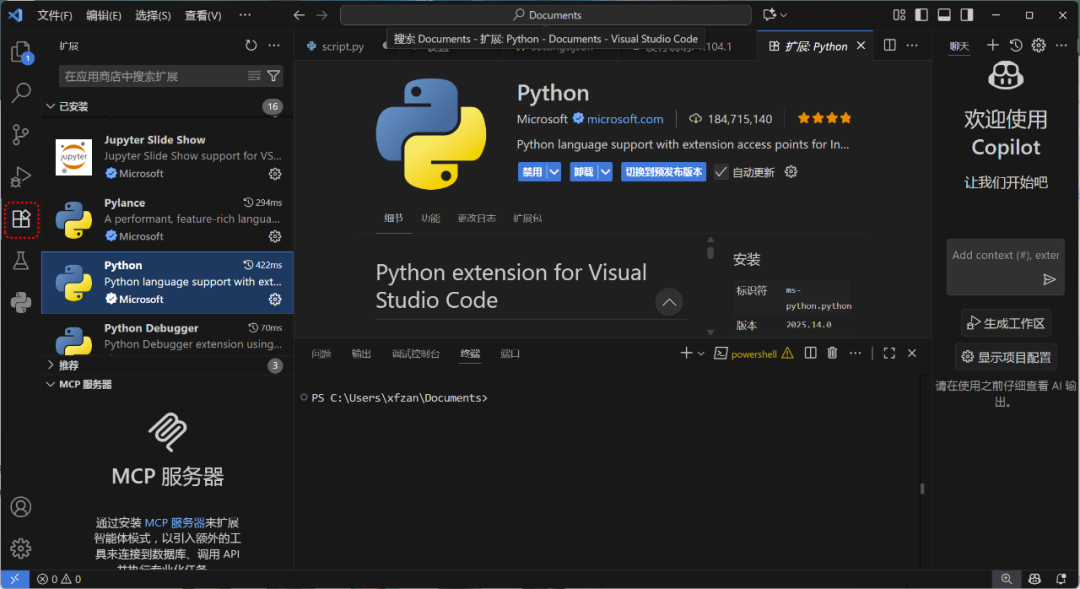Clear extension search results icon
This screenshot has height=589, width=1080.
point(254,76)
